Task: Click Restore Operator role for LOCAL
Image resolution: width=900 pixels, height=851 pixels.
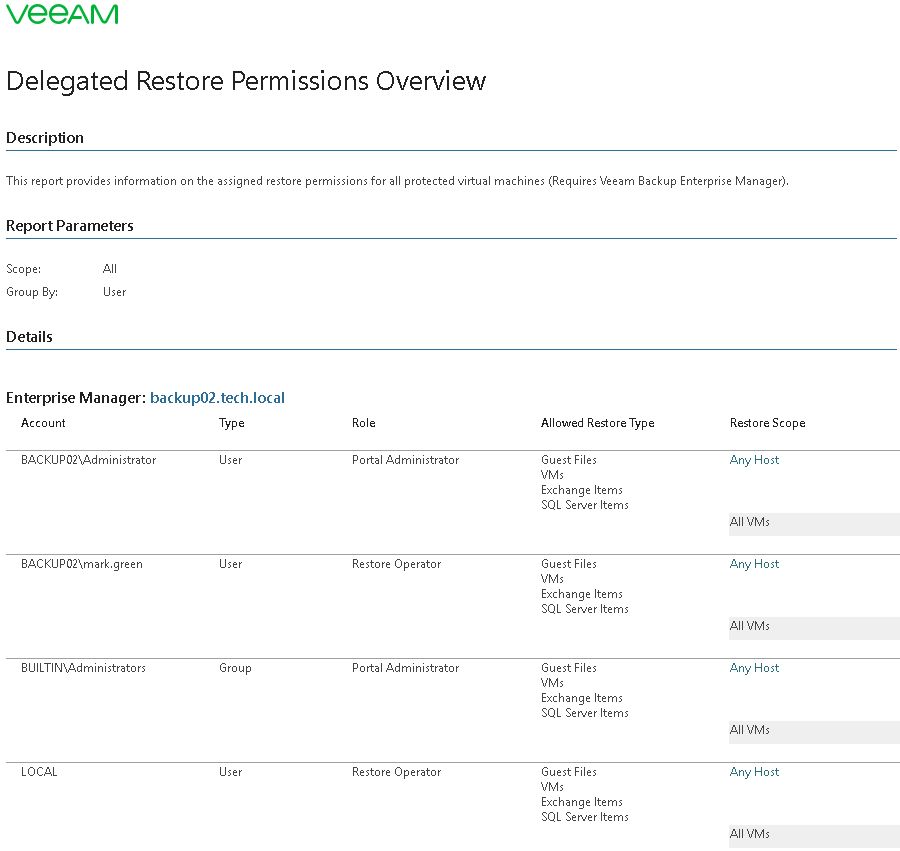Action: [396, 772]
